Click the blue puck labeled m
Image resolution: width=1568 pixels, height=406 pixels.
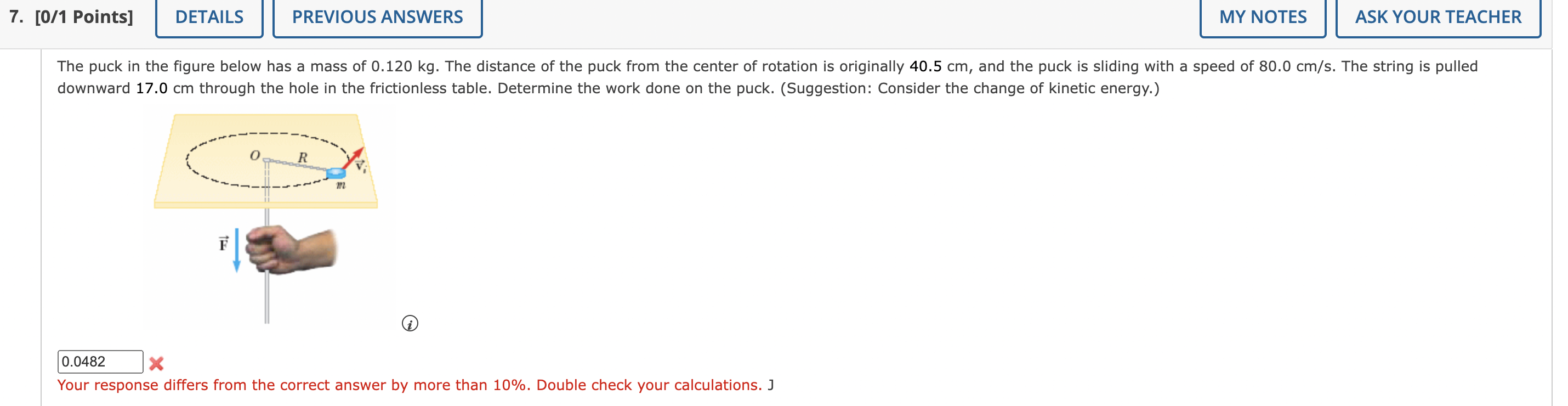point(337,173)
